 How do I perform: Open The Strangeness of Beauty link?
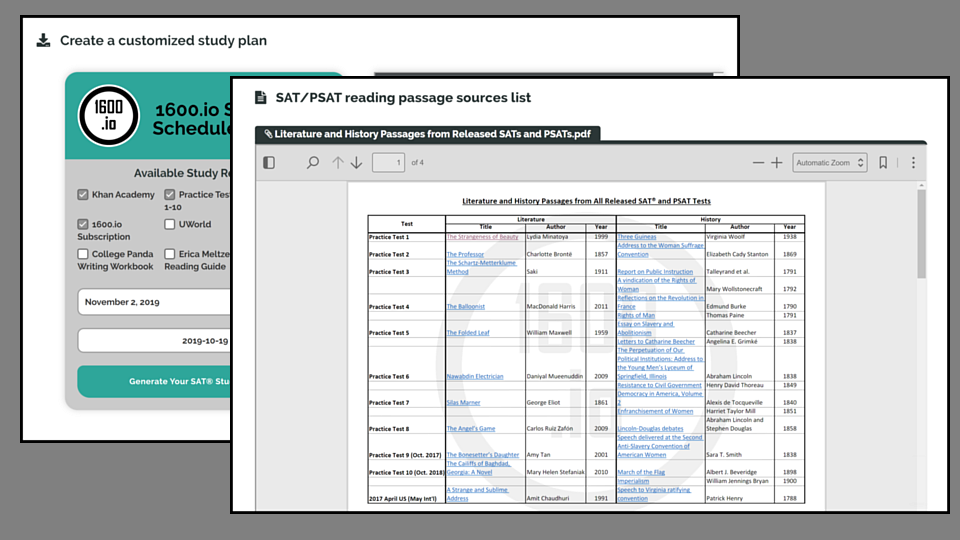tap(482, 237)
